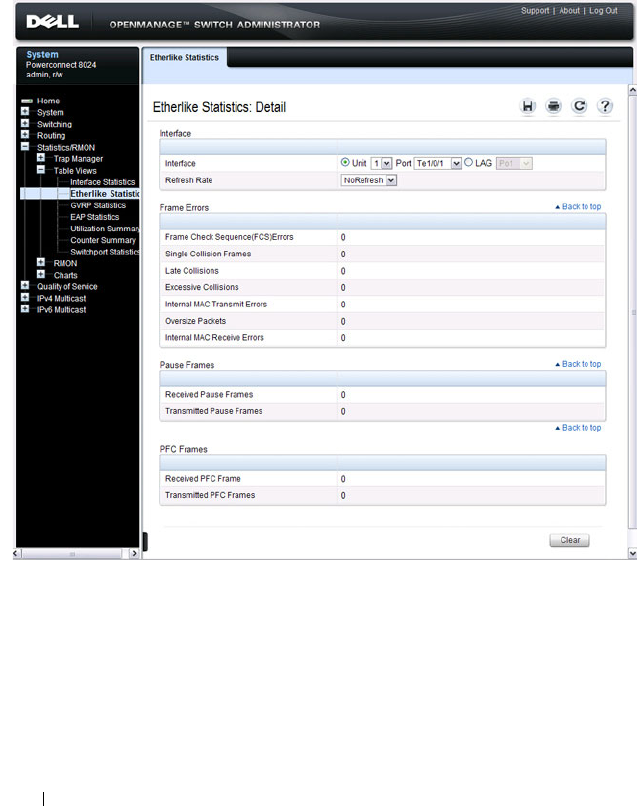Click the Dell logo
Screen dimensions: 641x806
52,22
